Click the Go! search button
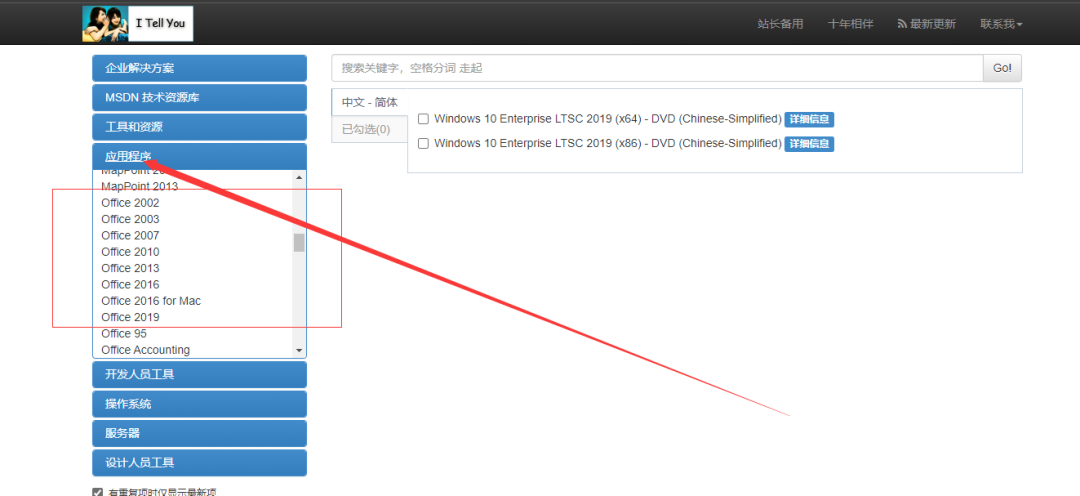 pyautogui.click(x=1002, y=68)
